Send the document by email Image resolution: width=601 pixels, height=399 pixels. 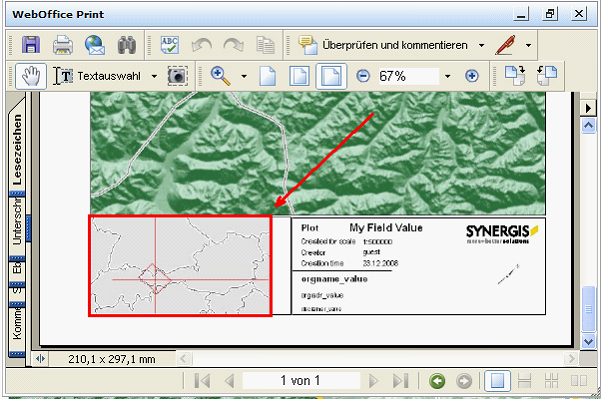coord(95,45)
